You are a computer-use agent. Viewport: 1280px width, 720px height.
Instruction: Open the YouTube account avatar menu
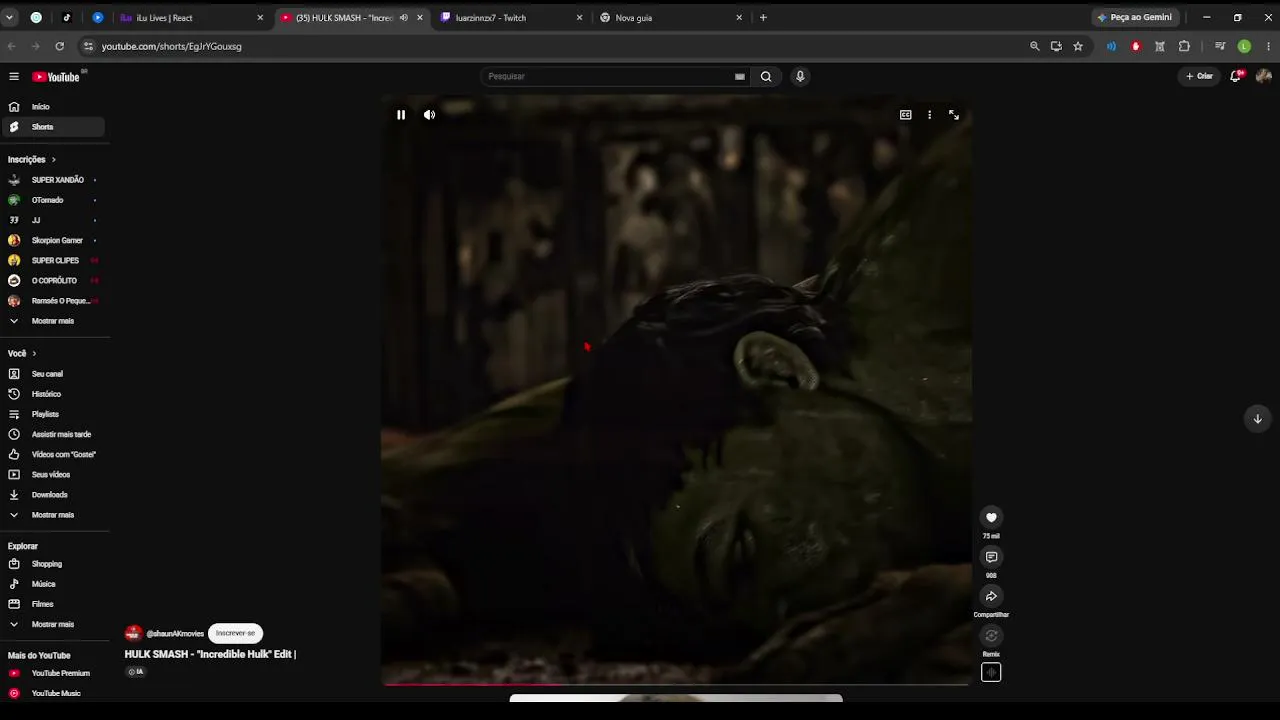pos(1264,76)
